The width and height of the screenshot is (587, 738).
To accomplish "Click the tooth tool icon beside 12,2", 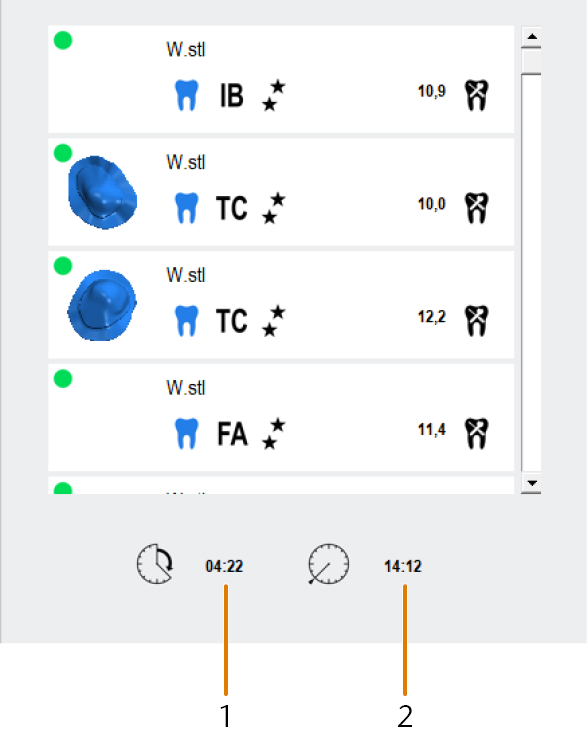I will pyautogui.click(x=476, y=321).
